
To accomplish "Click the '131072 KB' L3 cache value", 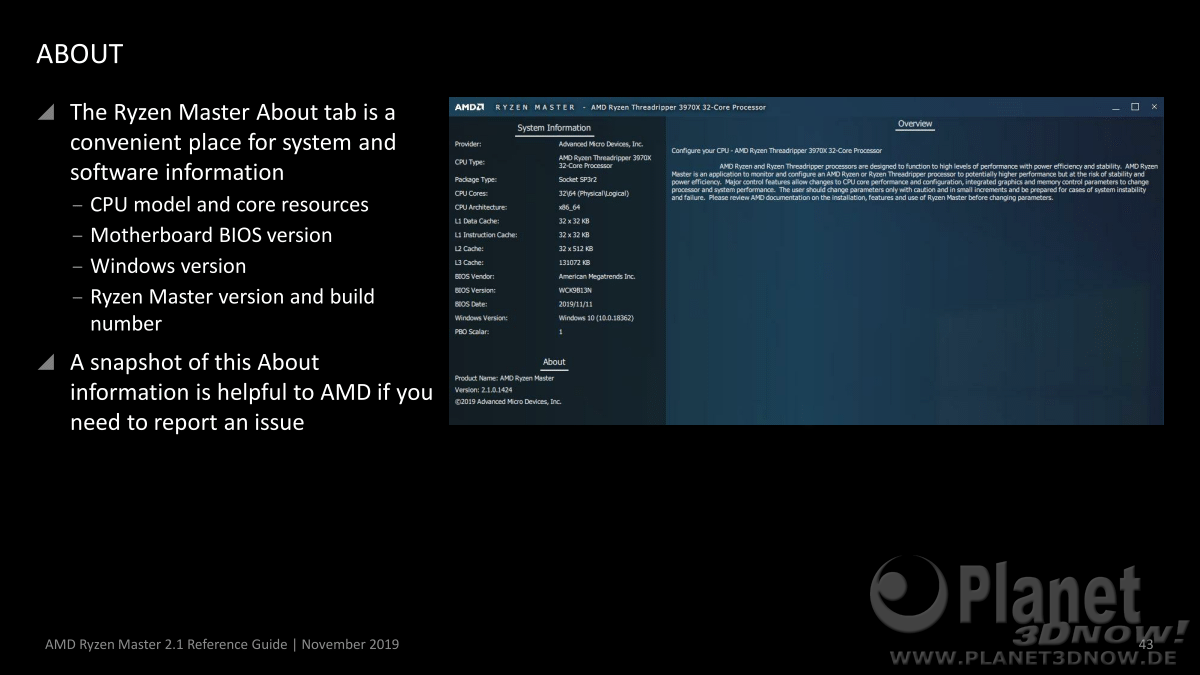I will 574,263.
